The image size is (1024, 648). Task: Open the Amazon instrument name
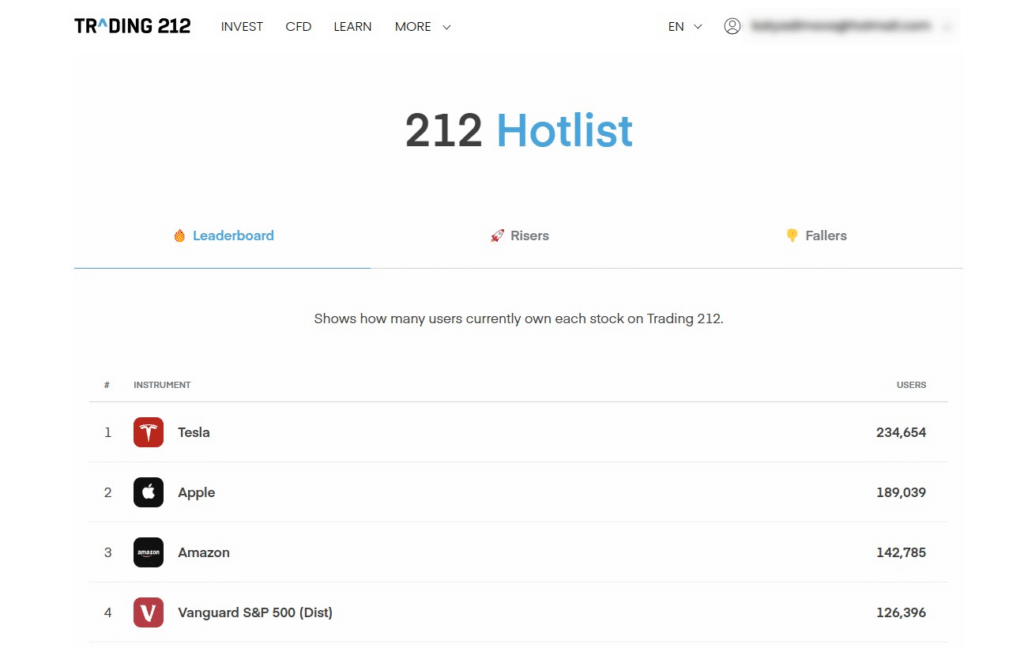click(204, 553)
